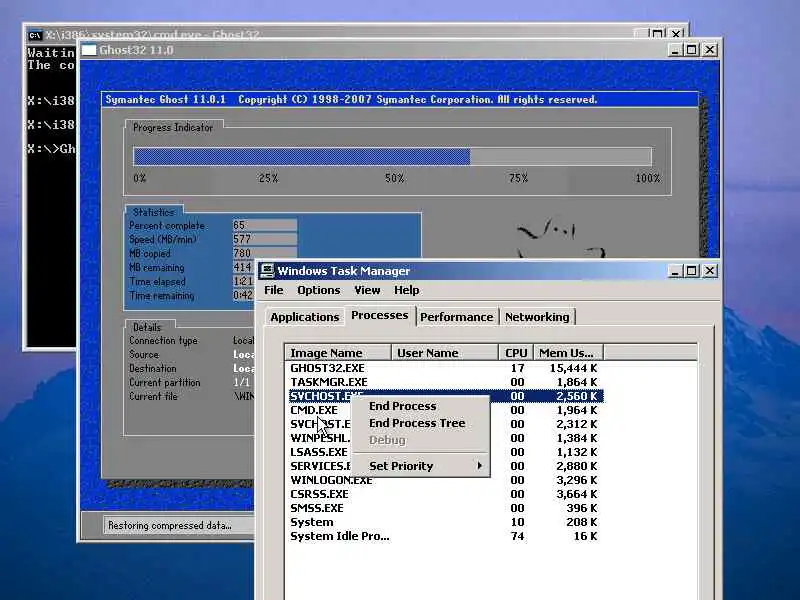Click the Current partition value 1/1
The width and height of the screenshot is (800, 600).
tap(242, 382)
